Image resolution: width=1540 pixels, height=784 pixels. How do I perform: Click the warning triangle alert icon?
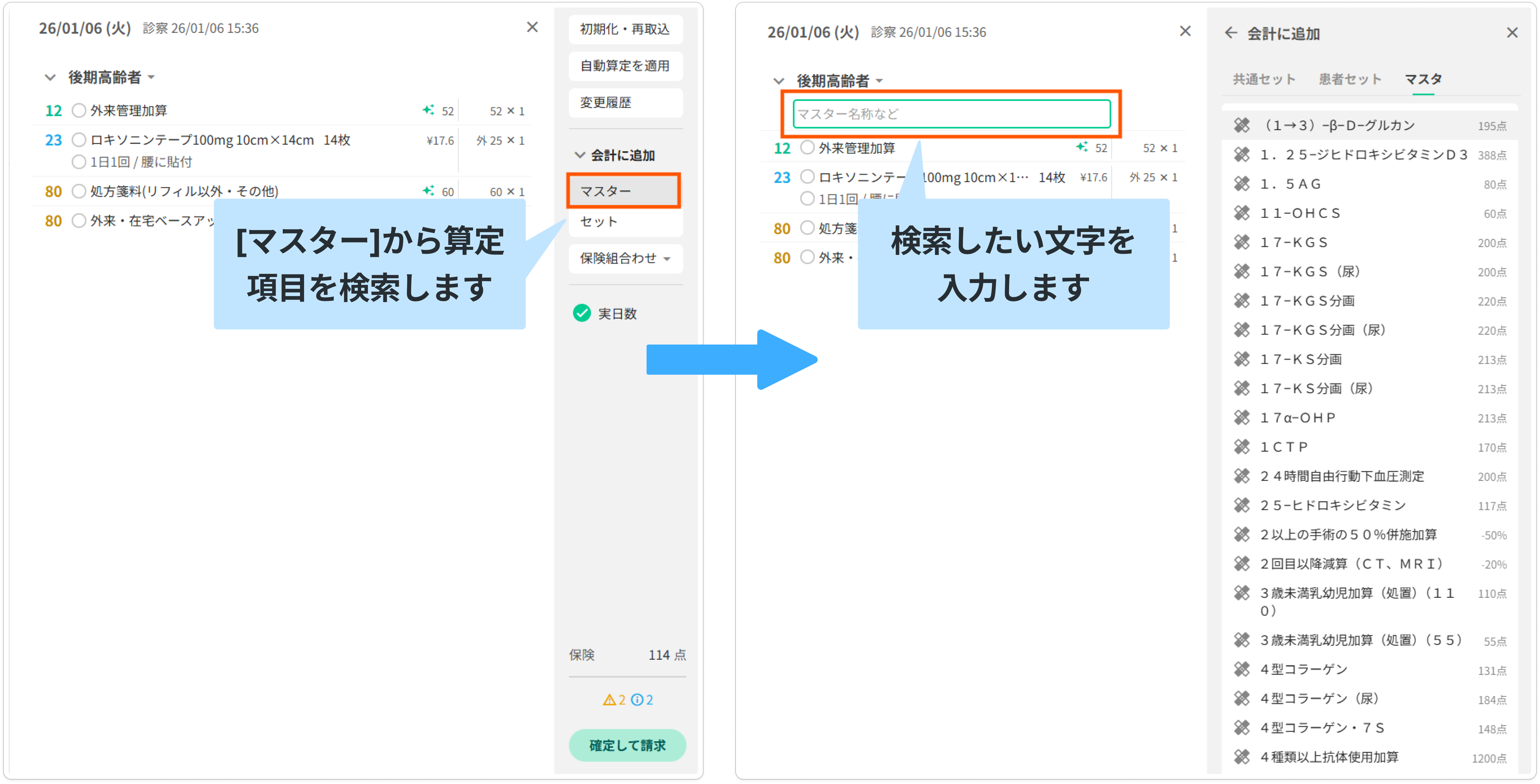coord(609,700)
